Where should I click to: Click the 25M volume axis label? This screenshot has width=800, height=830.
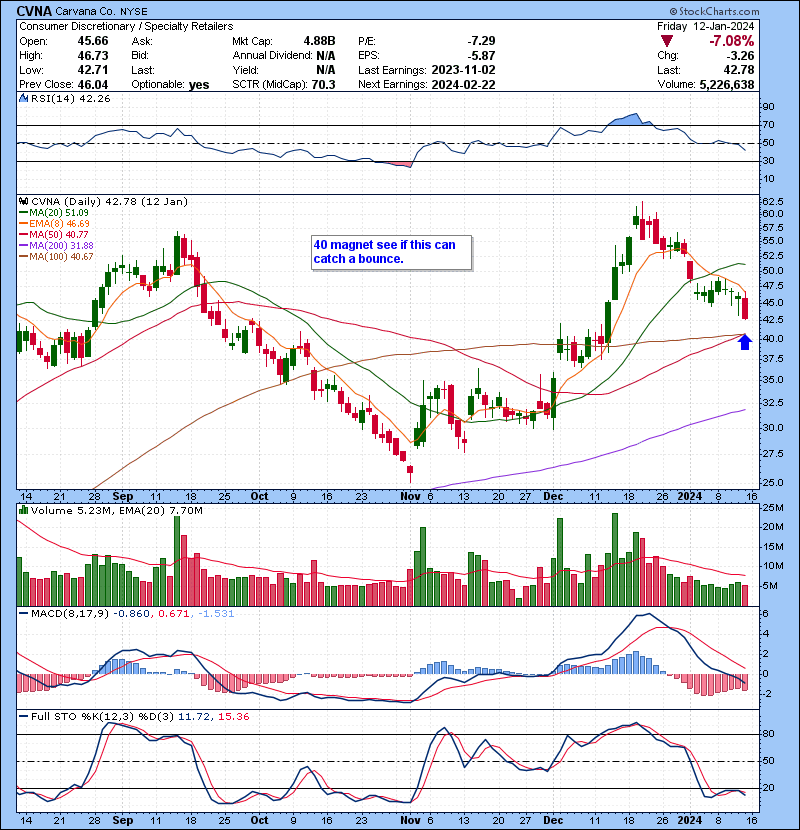[x=772, y=508]
